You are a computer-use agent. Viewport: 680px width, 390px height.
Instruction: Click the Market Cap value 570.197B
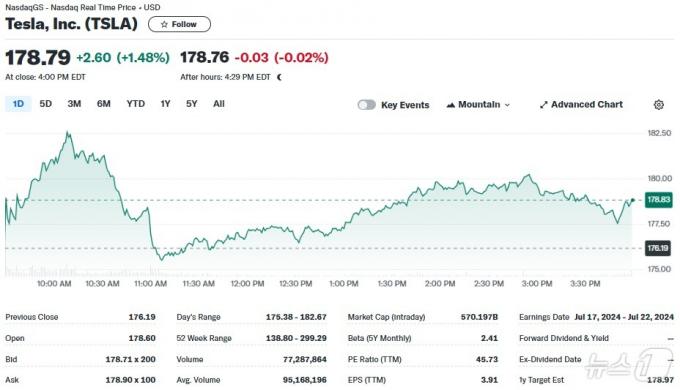pyautogui.click(x=479, y=317)
